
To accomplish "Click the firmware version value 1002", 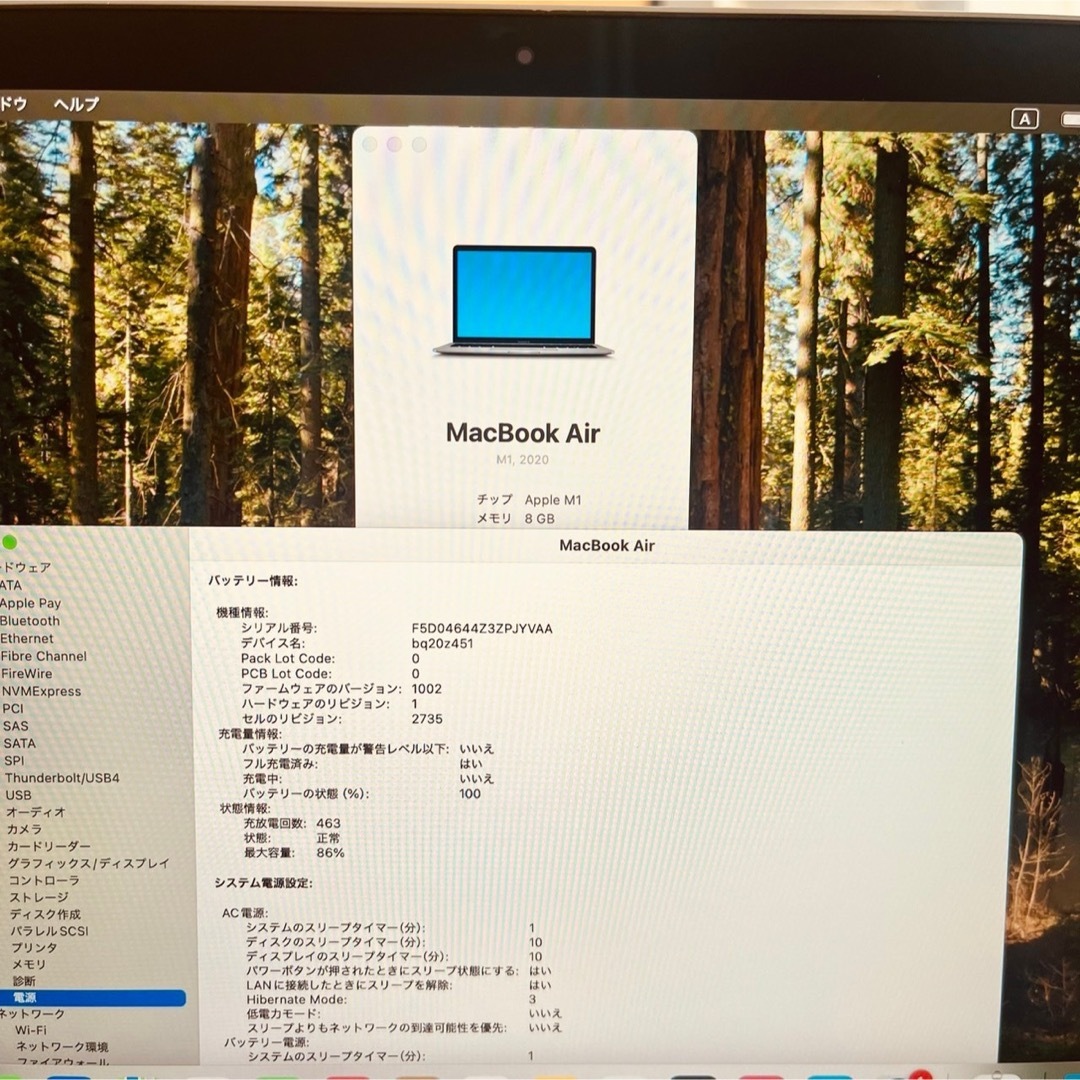I will pyautogui.click(x=426, y=689).
